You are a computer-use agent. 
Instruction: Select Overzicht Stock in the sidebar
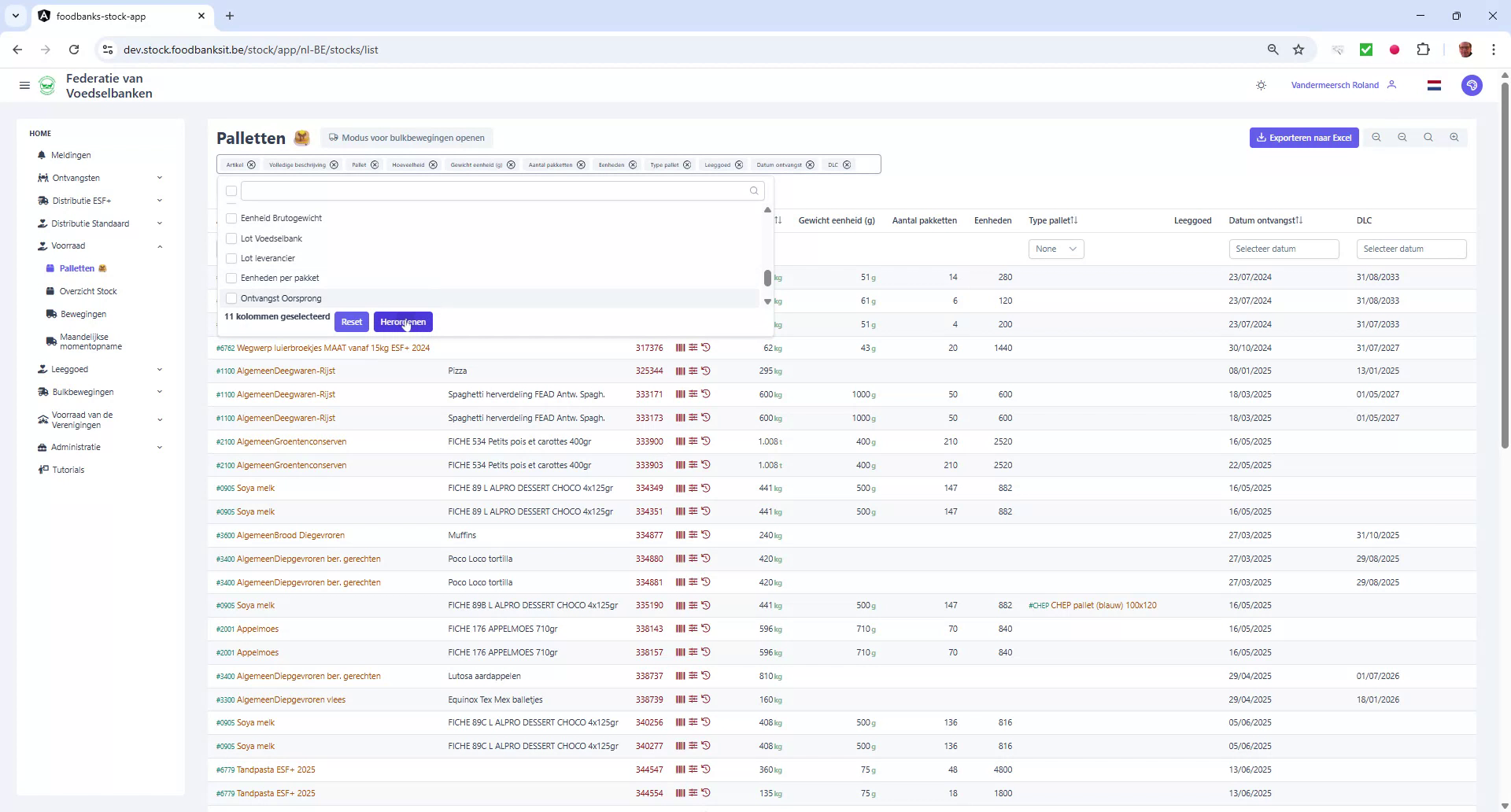[87, 291]
